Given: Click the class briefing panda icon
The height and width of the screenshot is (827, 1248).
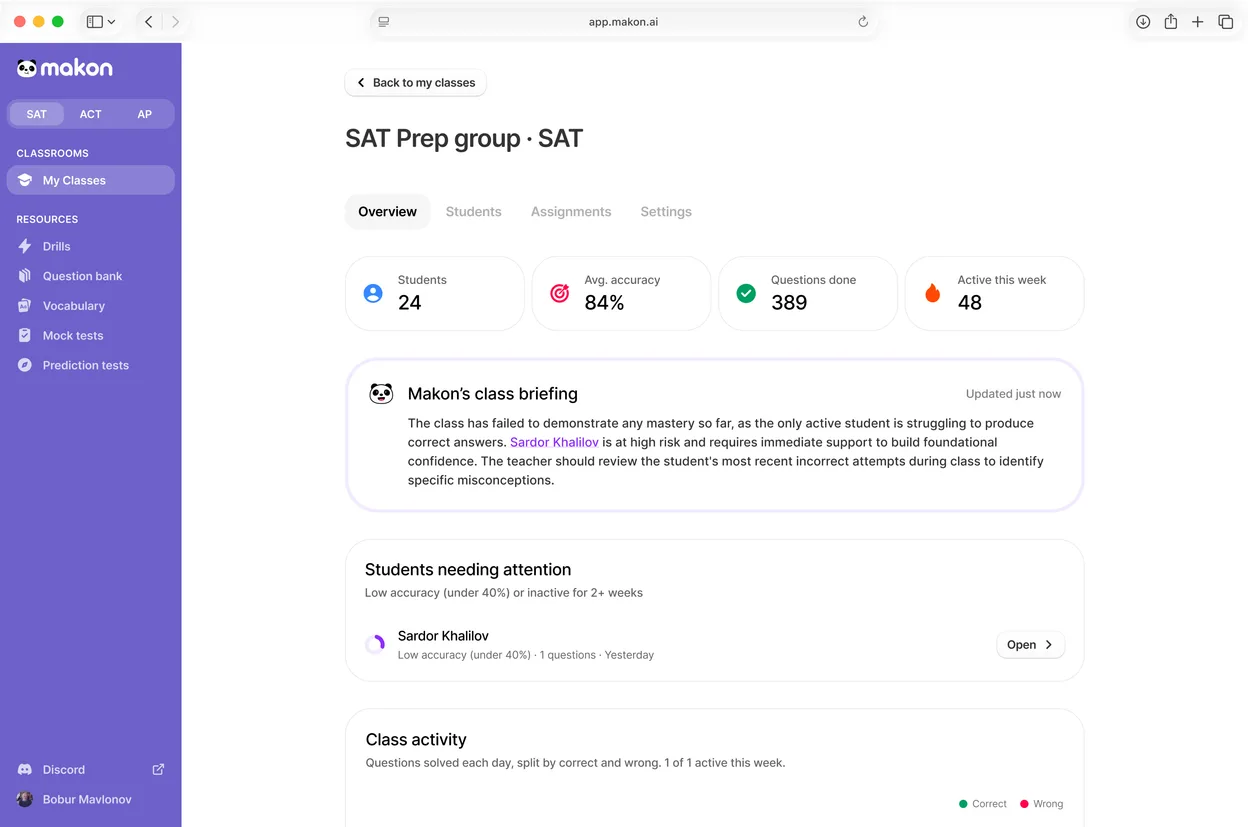Looking at the screenshot, I should (x=381, y=394).
